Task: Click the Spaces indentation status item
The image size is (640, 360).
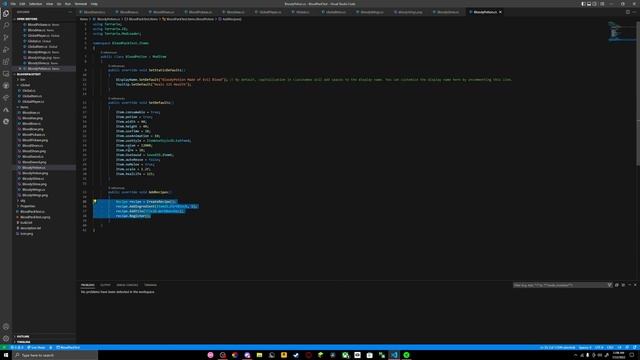Action: point(585,348)
